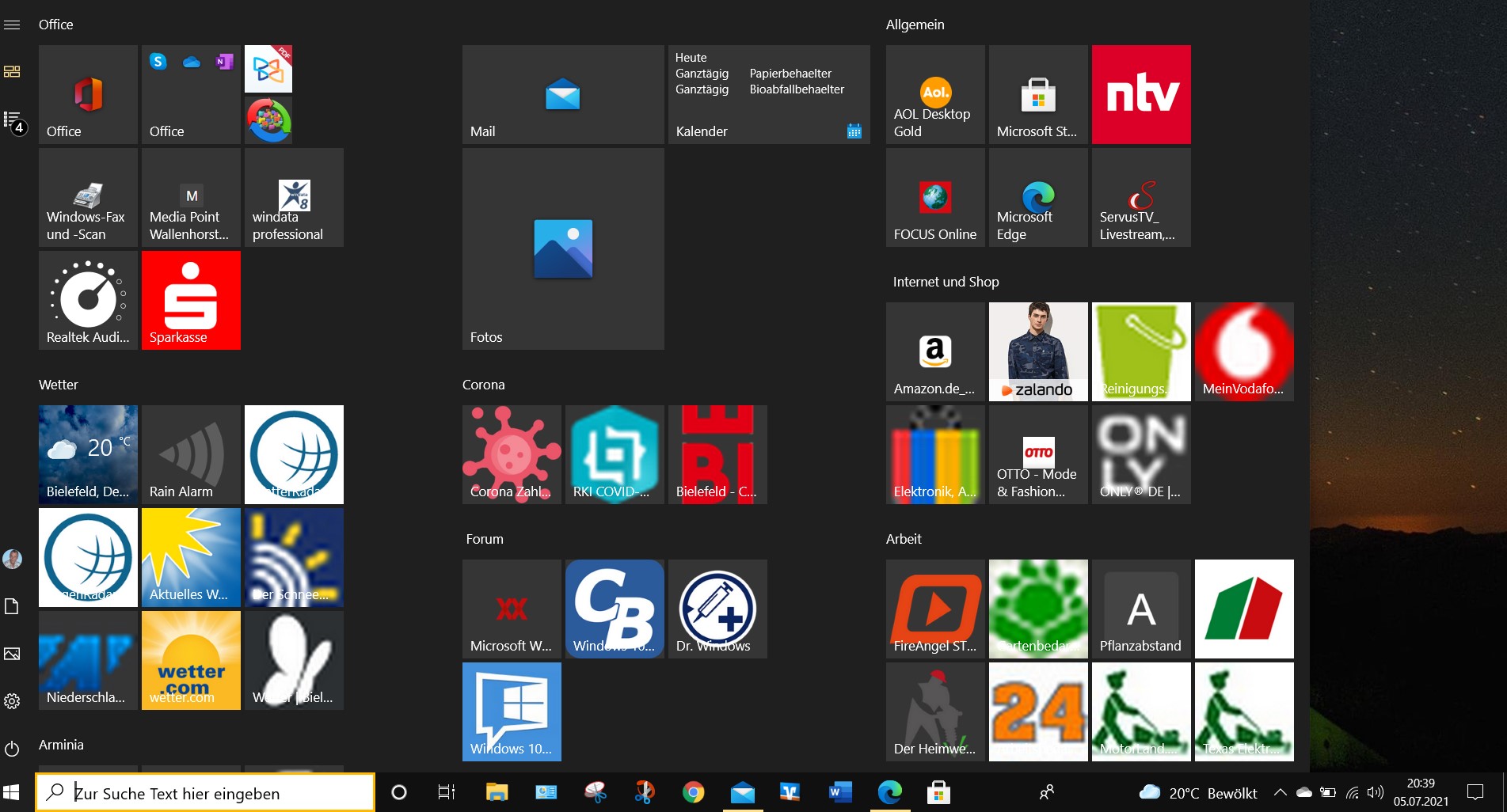Viewport: 1507px width, 812px height.
Task: Open Google Chrome from the taskbar
Action: point(693,792)
